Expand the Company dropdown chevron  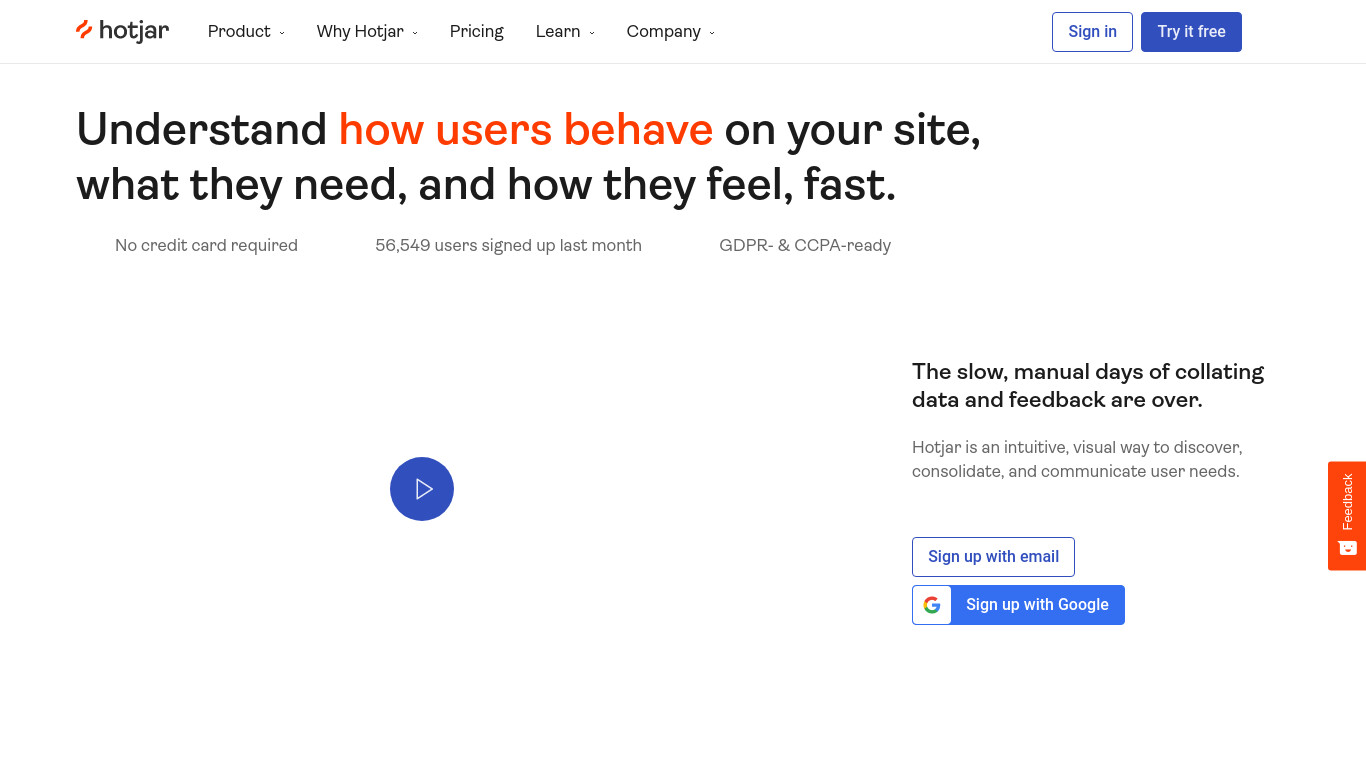[712, 33]
